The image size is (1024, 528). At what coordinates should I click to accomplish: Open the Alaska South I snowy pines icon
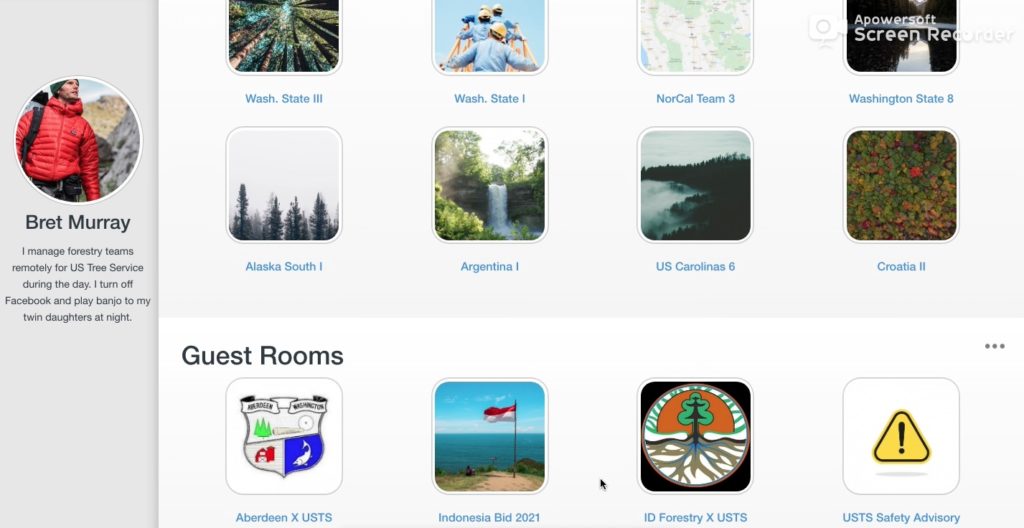[284, 185]
